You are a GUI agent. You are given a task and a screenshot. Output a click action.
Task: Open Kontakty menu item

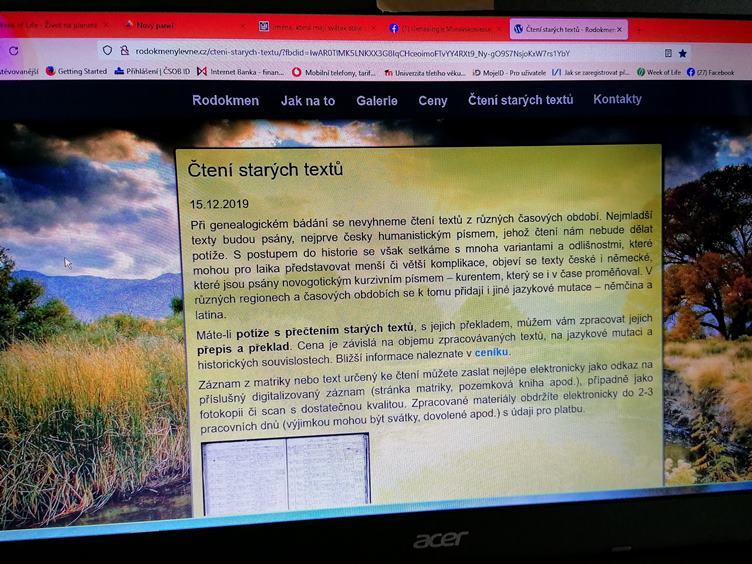point(617,99)
